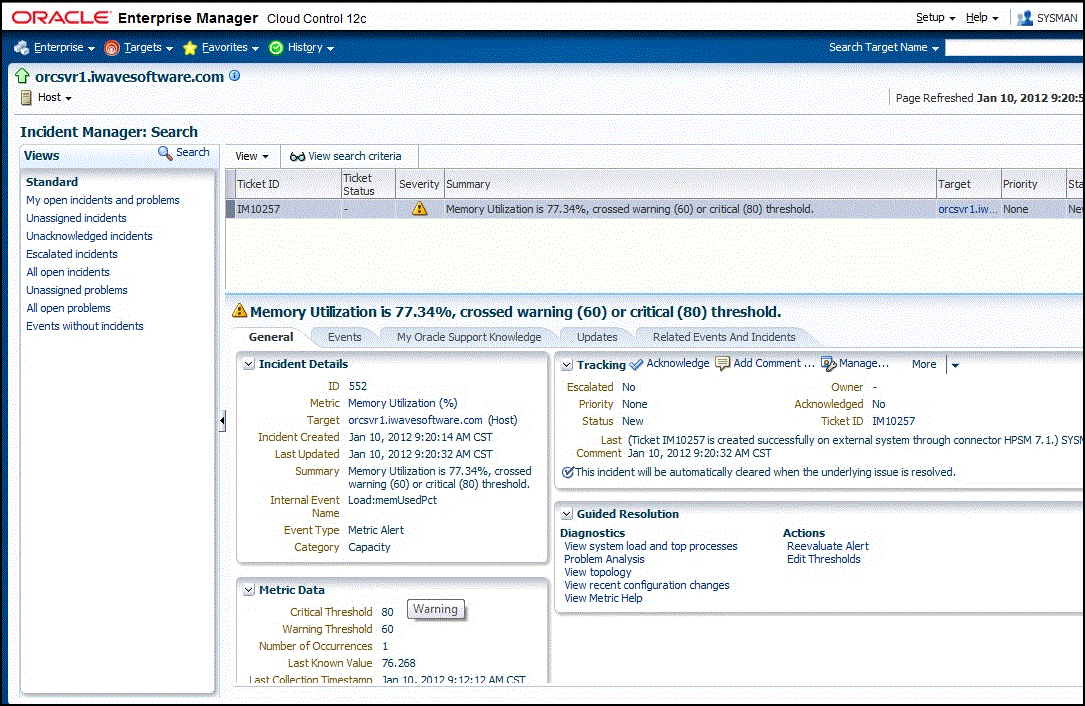This screenshot has height=706, width=1085.
Task: Open the Help dropdown
Action: click(982, 18)
